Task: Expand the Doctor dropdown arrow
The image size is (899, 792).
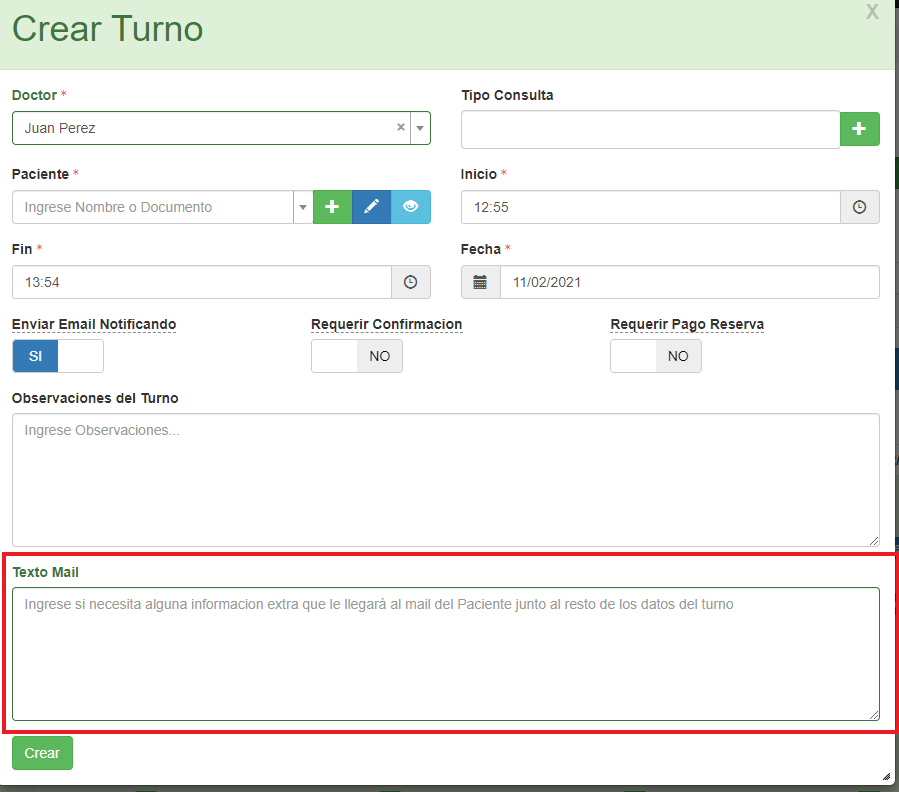Action: point(420,128)
